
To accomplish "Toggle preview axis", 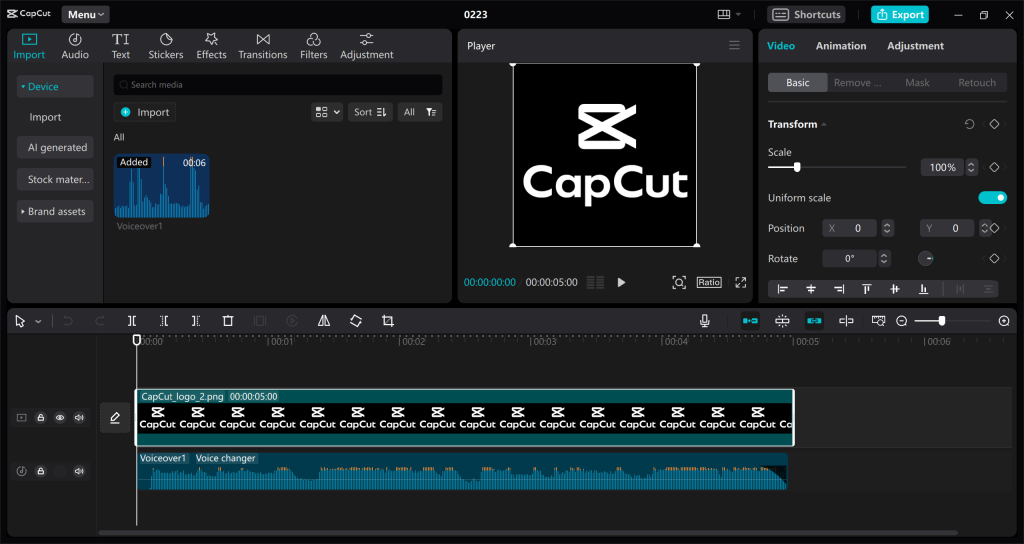I will (x=846, y=321).
